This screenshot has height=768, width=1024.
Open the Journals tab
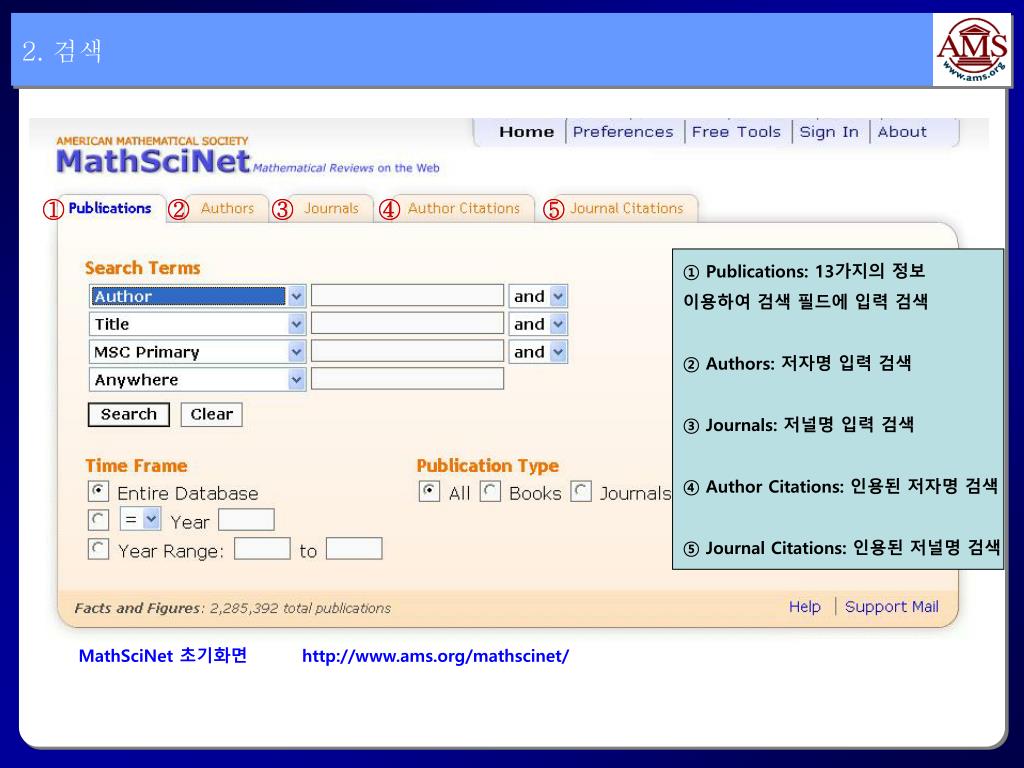click(x=331, y=208)
